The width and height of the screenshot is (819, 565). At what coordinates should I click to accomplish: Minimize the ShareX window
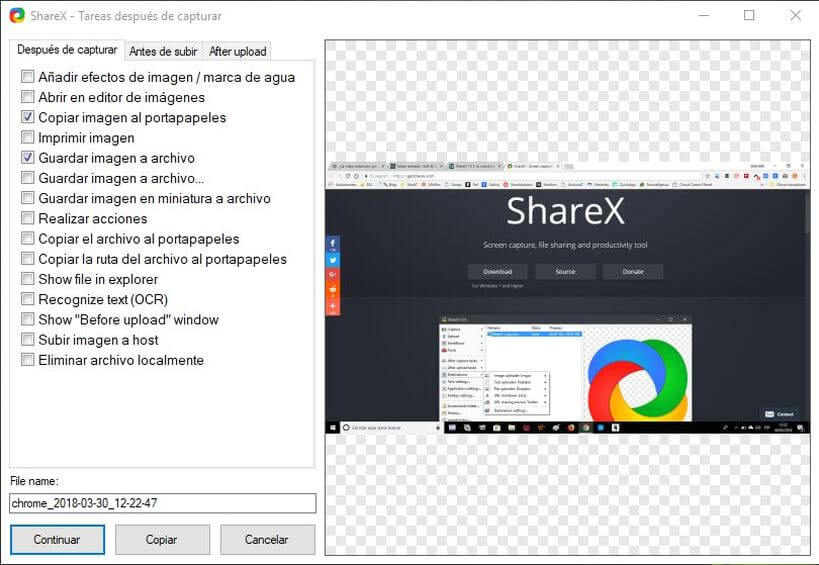[x=704, y=16]
